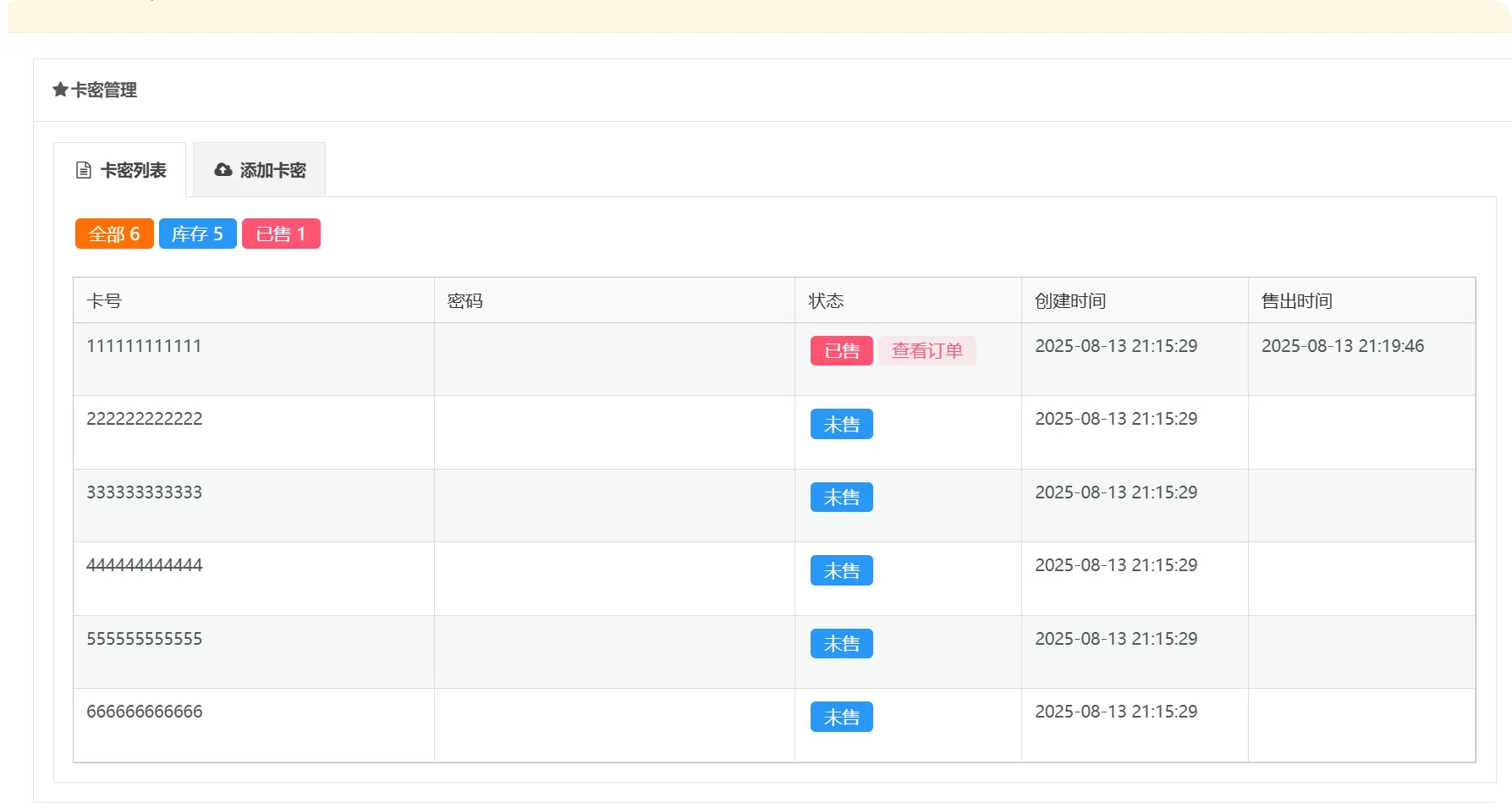1512x803 pixels.
Task: Select card number 111111111111 cell
Action: 144,346
